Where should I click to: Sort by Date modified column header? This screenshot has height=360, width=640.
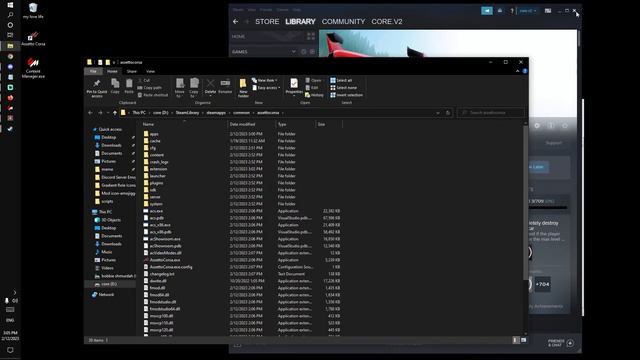(x=252, y=124)
